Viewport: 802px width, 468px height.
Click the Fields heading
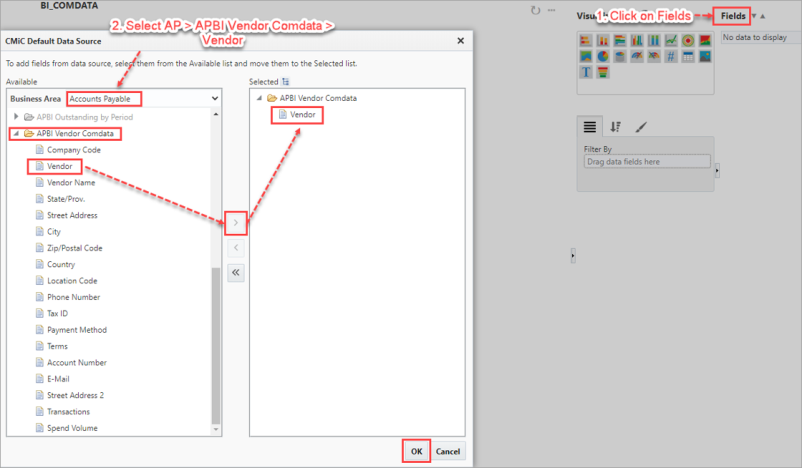pyautogui.click(x=733, y=16)
